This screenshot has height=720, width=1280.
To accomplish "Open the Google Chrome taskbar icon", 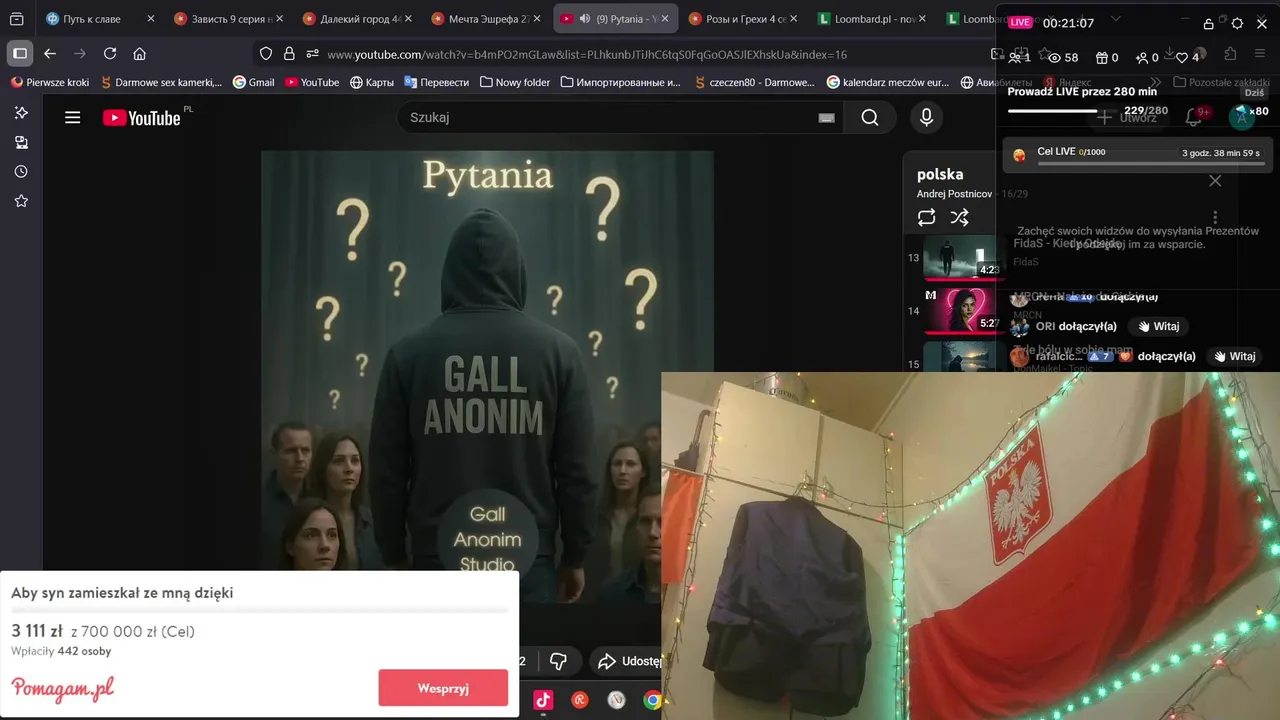I will click(x=652, y=700).
